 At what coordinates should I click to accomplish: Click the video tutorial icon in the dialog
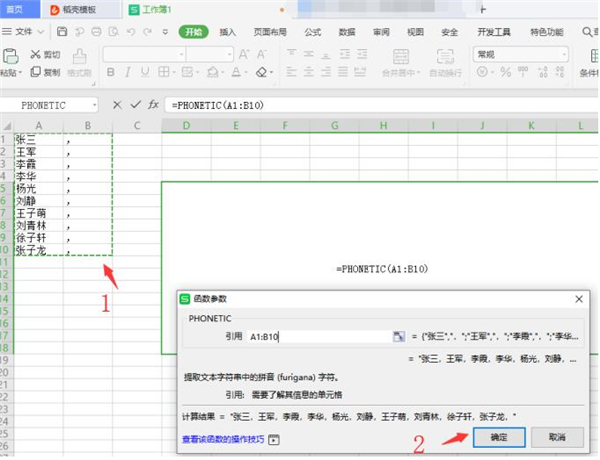[x=274, y=439]
